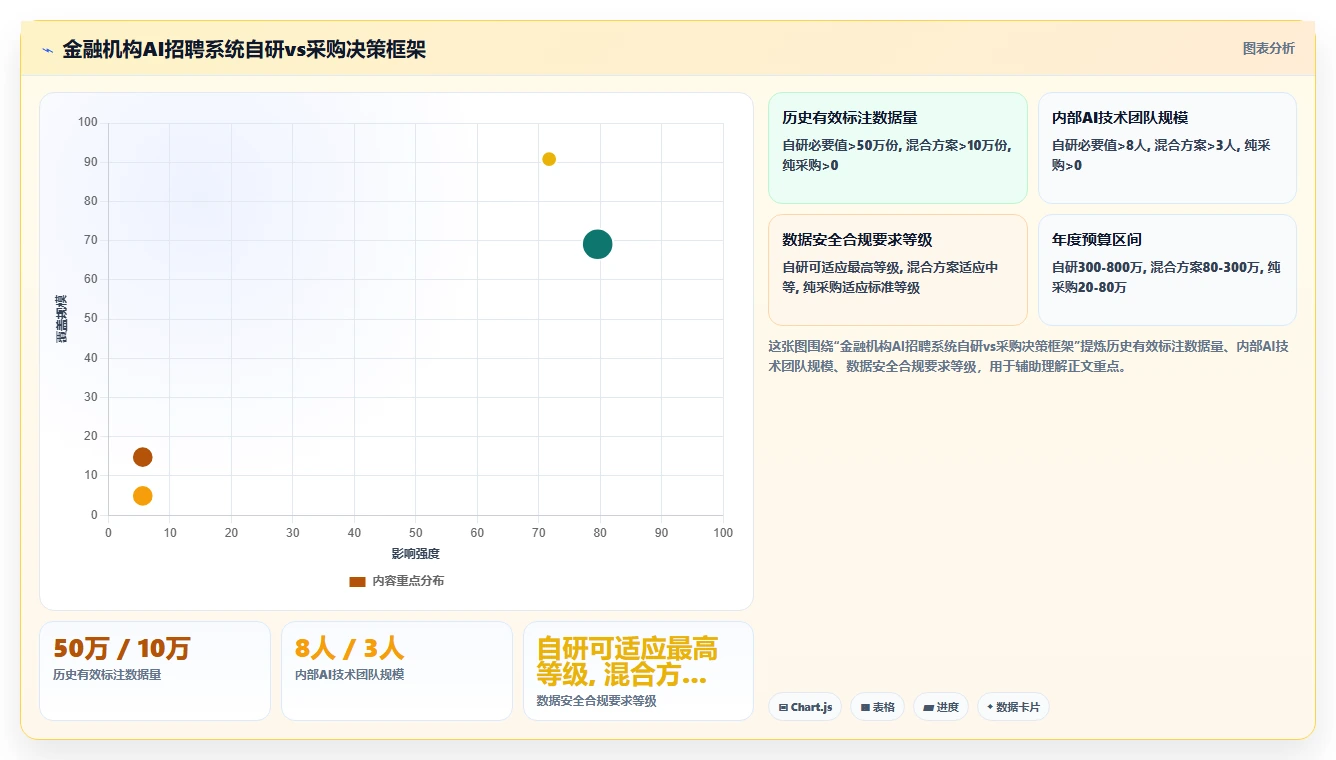This screenshot has height=760, width=1336.
Task: Click the Chart.js tag chip
Action: tap(805, 707)
